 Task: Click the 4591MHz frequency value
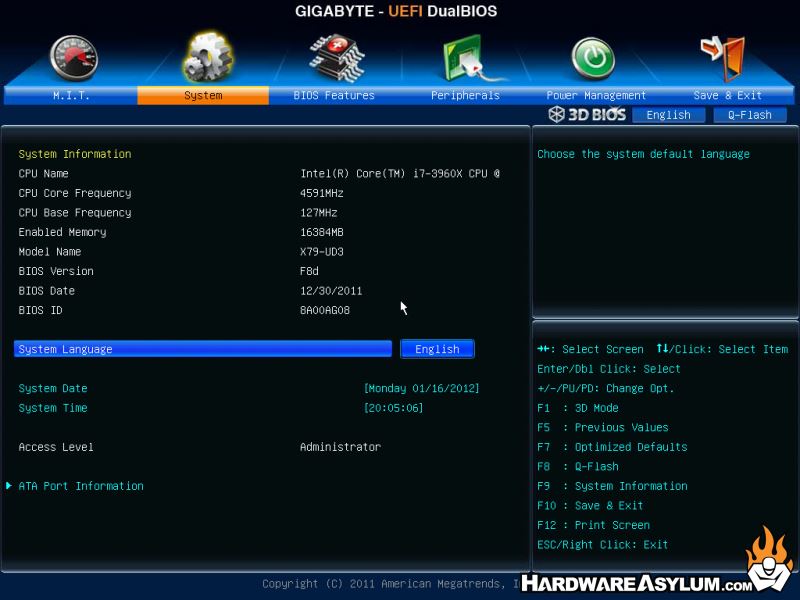[x=321, y=193]
